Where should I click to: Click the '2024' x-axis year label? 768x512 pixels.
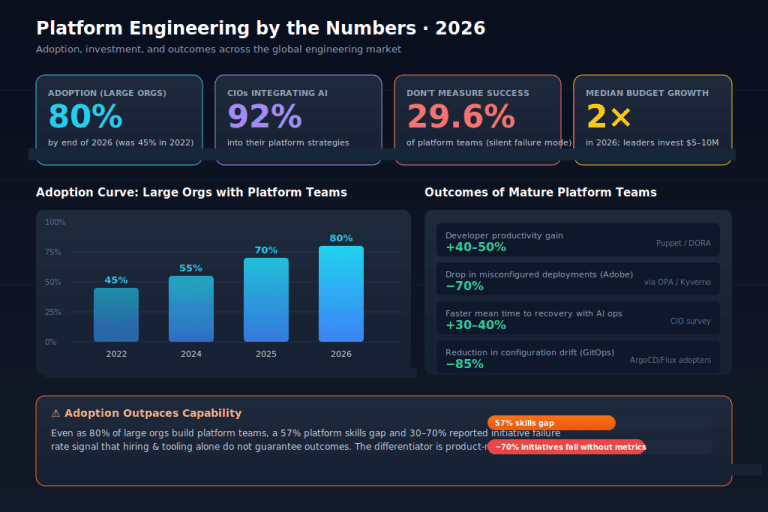click(x=191, y=354)
